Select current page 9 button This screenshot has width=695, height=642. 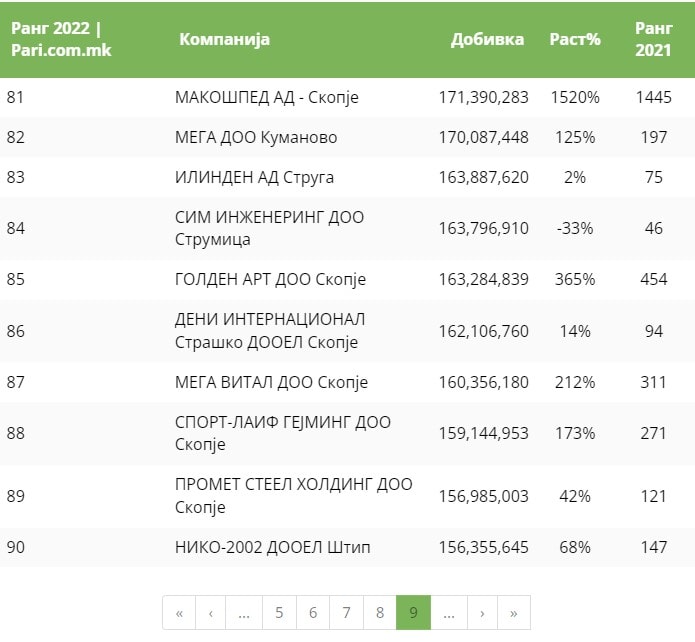414,613
